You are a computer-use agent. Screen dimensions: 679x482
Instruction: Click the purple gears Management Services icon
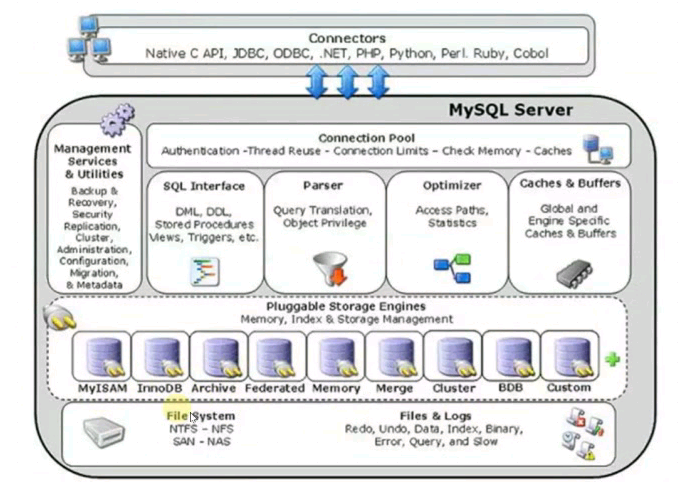click(x=118, y=119)
